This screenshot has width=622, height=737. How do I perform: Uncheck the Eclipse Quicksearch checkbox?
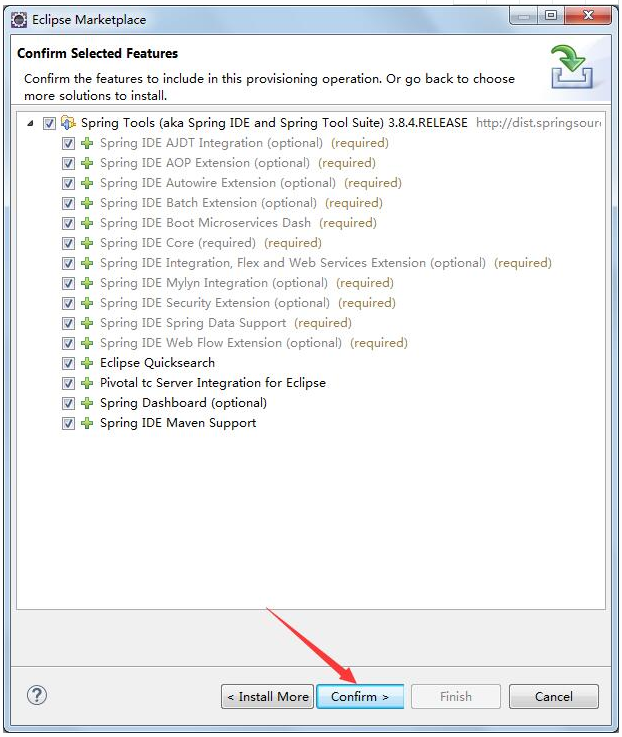click(x=68, y=363)
